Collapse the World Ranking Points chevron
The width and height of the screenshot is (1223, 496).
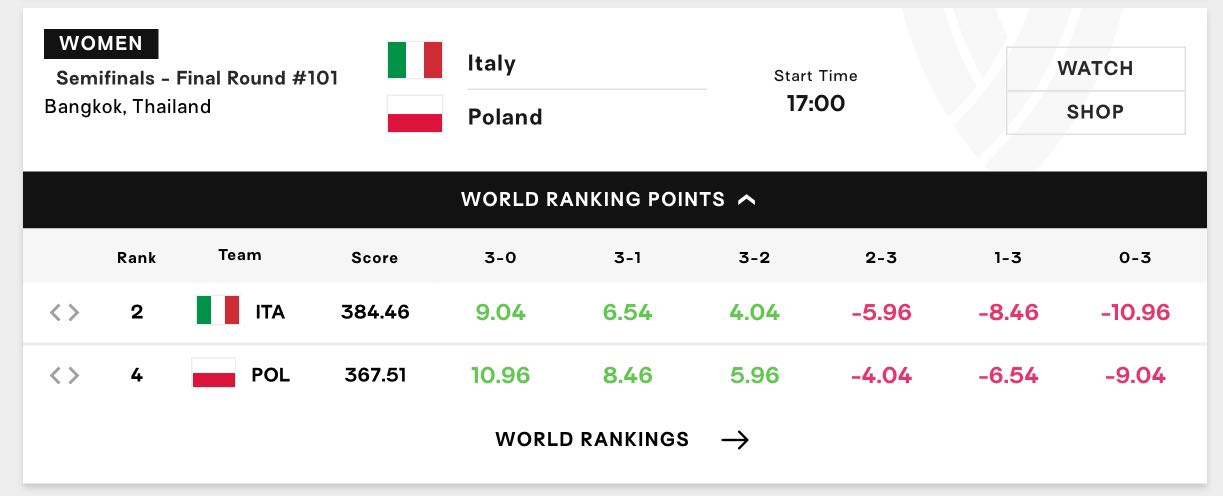point(746,200)
